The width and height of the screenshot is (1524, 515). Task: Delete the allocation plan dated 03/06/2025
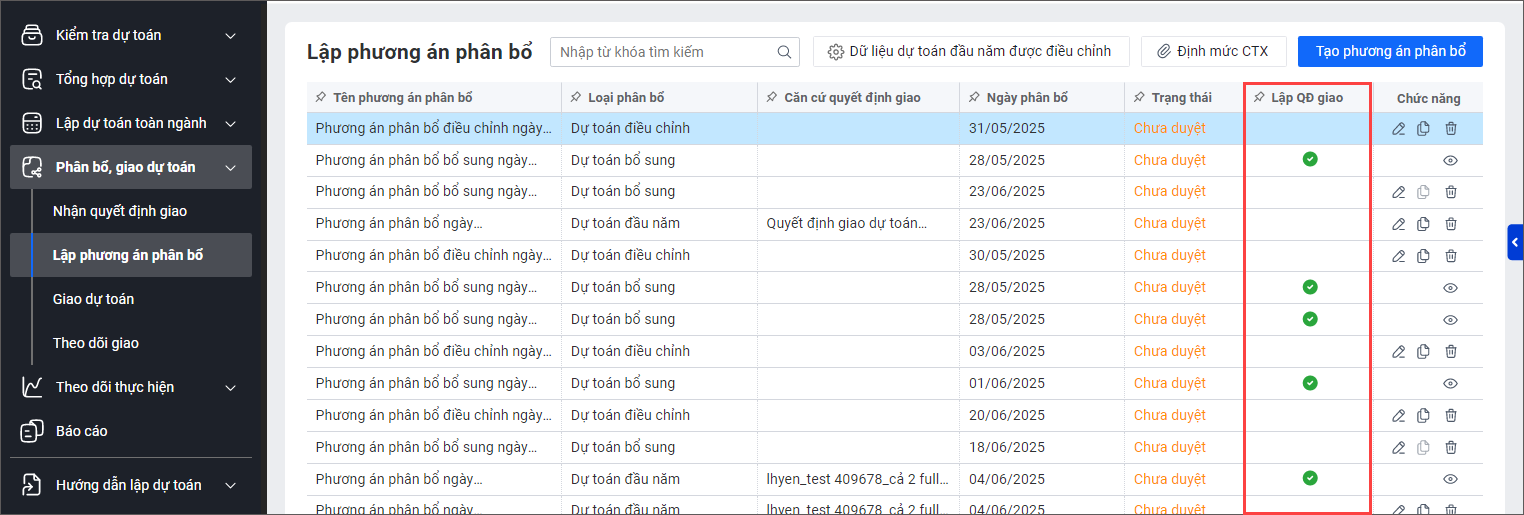1451,352
